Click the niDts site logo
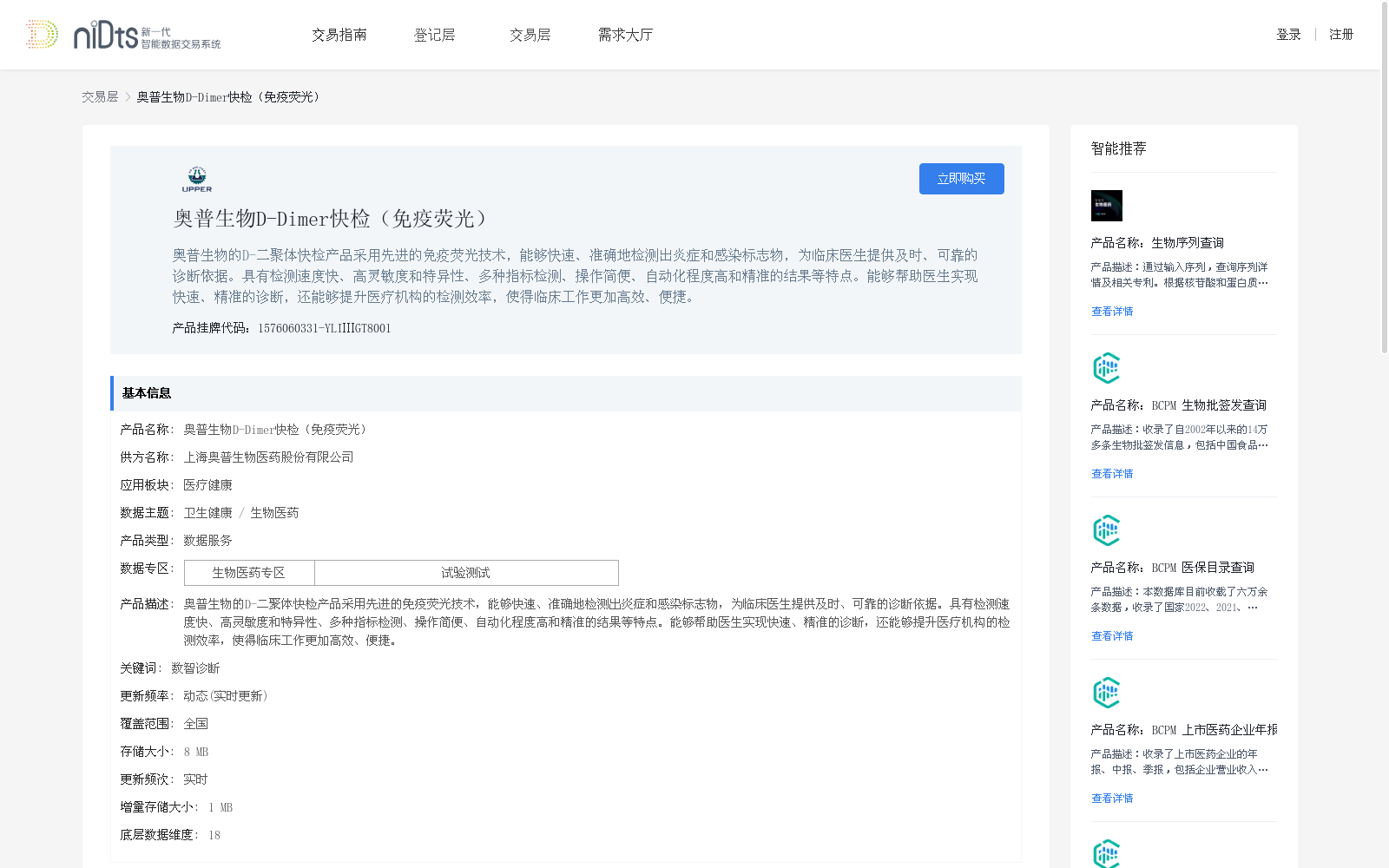This screenshot has height=868, width=1389. point(123,35)
